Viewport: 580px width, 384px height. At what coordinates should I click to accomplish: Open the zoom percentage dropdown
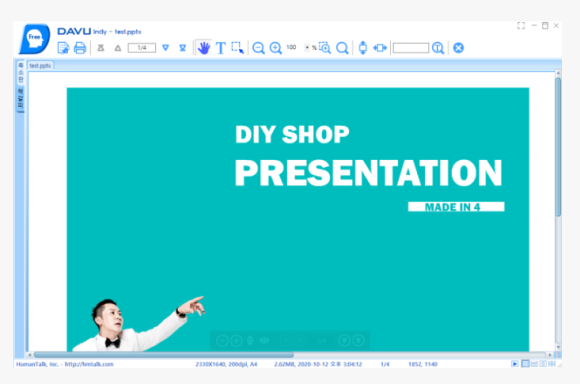tap(307, 48)
